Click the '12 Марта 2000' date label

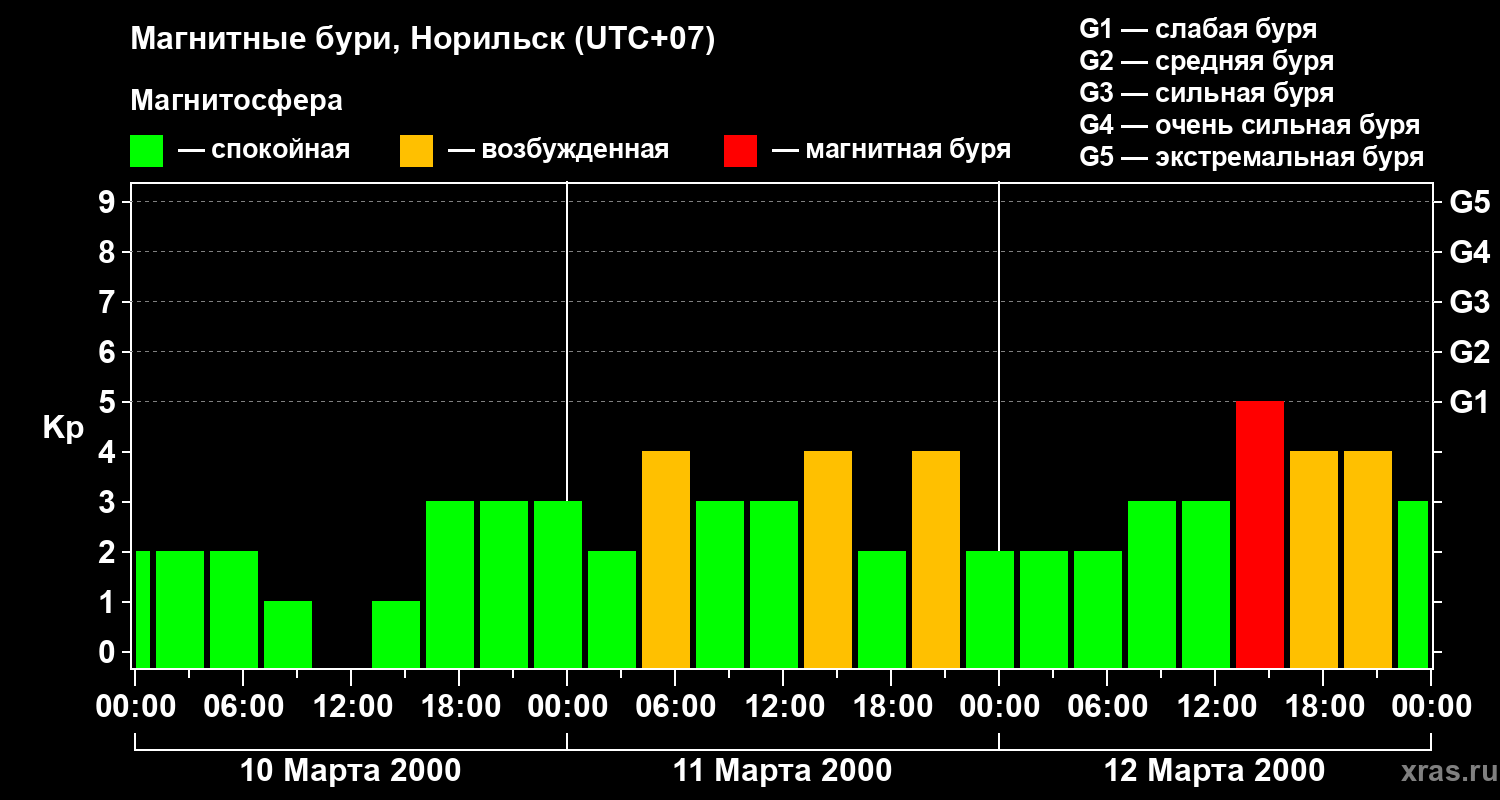click(x=1215, y=771)
